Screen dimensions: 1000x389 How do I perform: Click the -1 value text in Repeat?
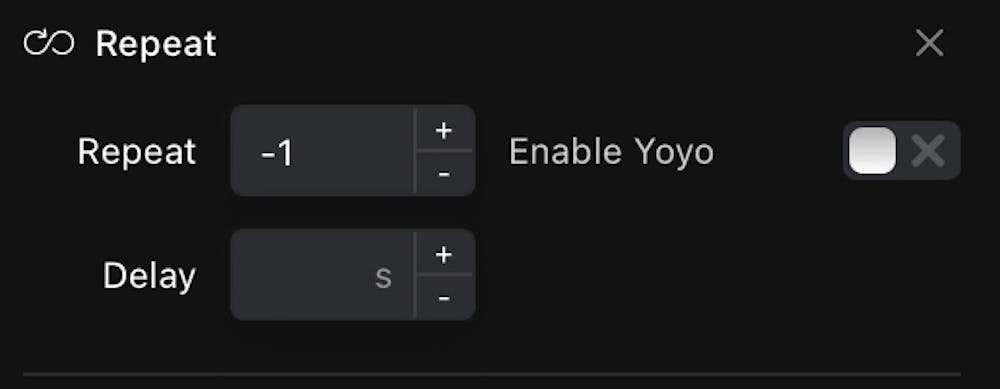[x=277, y=153]
